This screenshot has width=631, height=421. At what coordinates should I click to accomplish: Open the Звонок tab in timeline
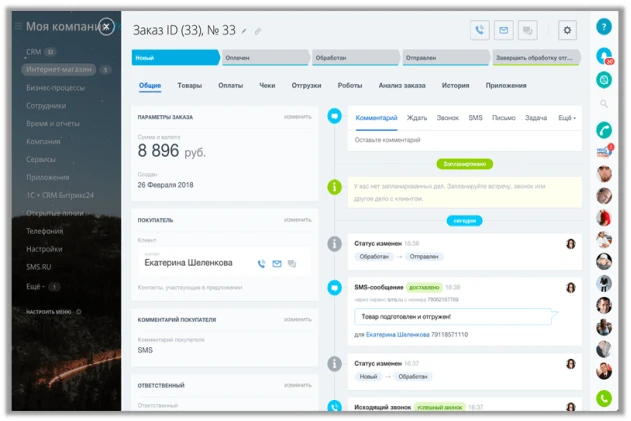(448, 118)
